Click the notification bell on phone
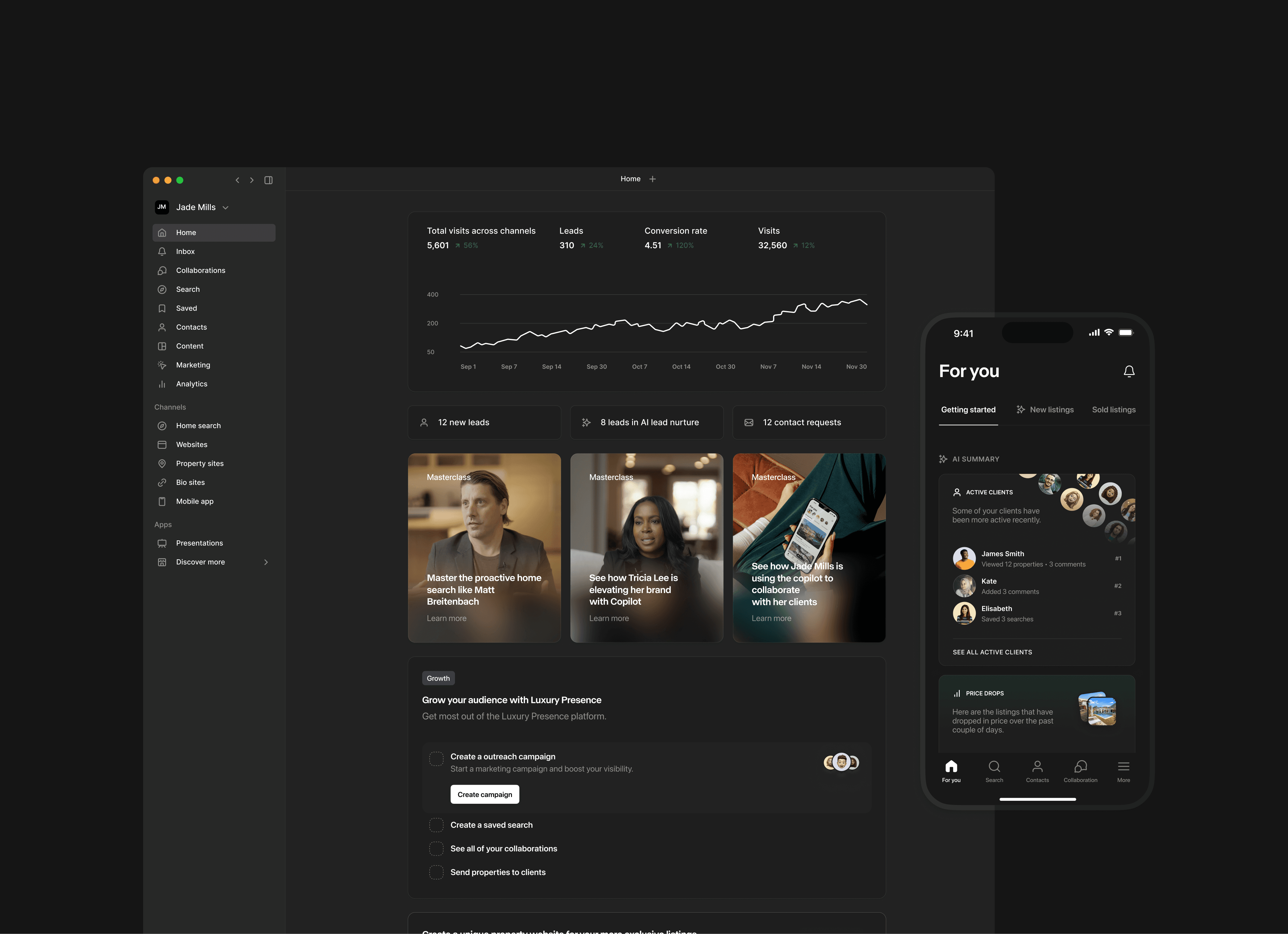Screen dimensions: 1288x934 point(1129,371)
